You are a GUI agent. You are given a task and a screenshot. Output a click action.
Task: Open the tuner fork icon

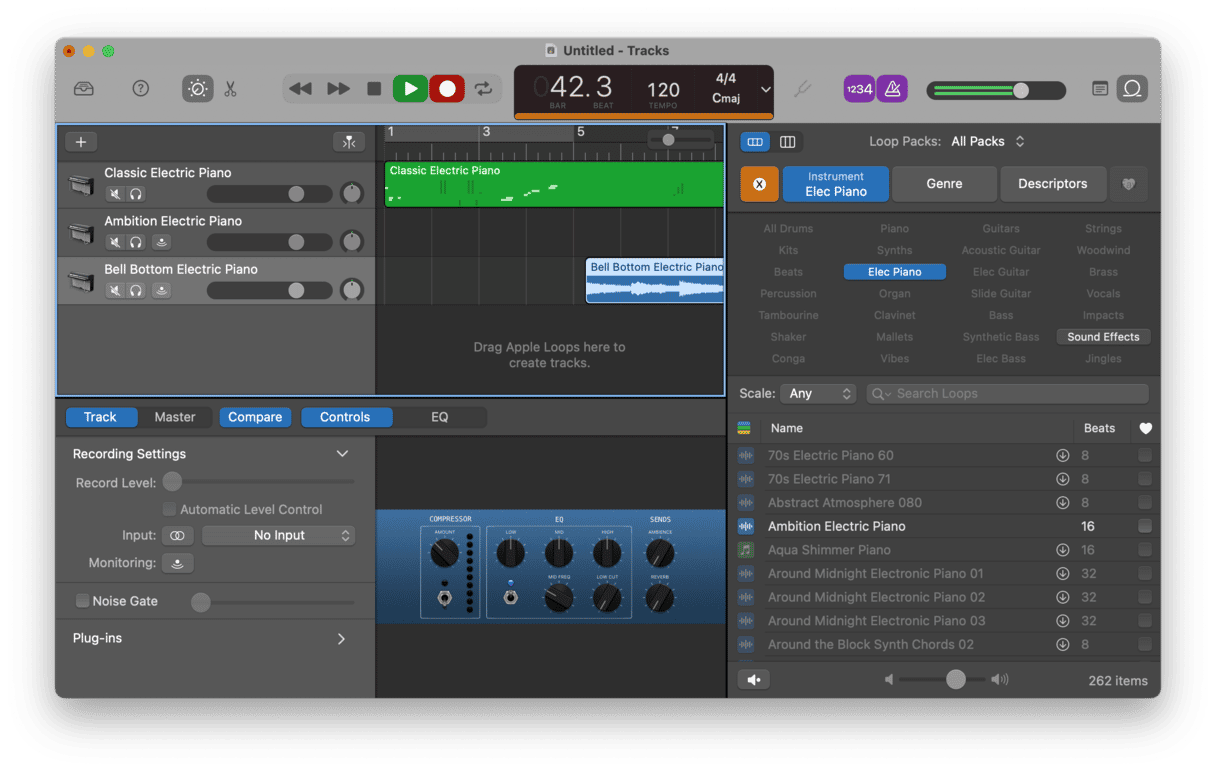tap(802, 89)
